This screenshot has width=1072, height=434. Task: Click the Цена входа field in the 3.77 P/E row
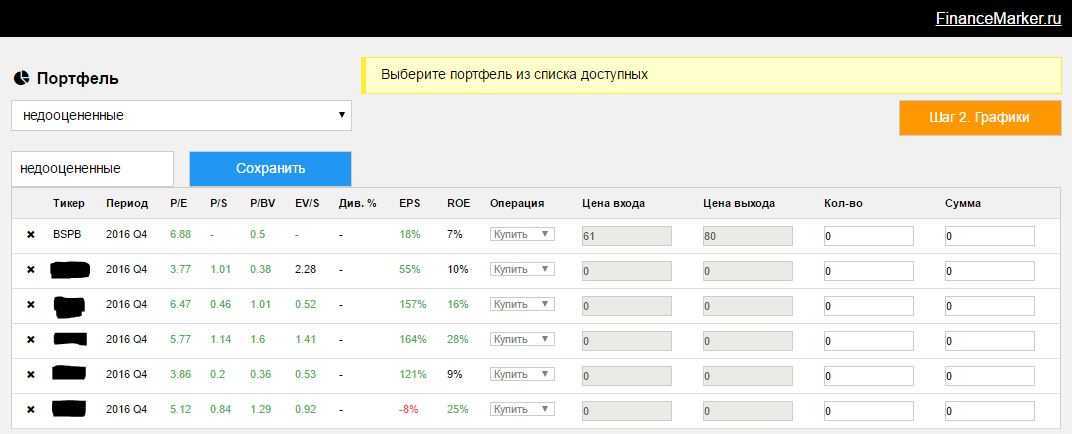[626, 271]
